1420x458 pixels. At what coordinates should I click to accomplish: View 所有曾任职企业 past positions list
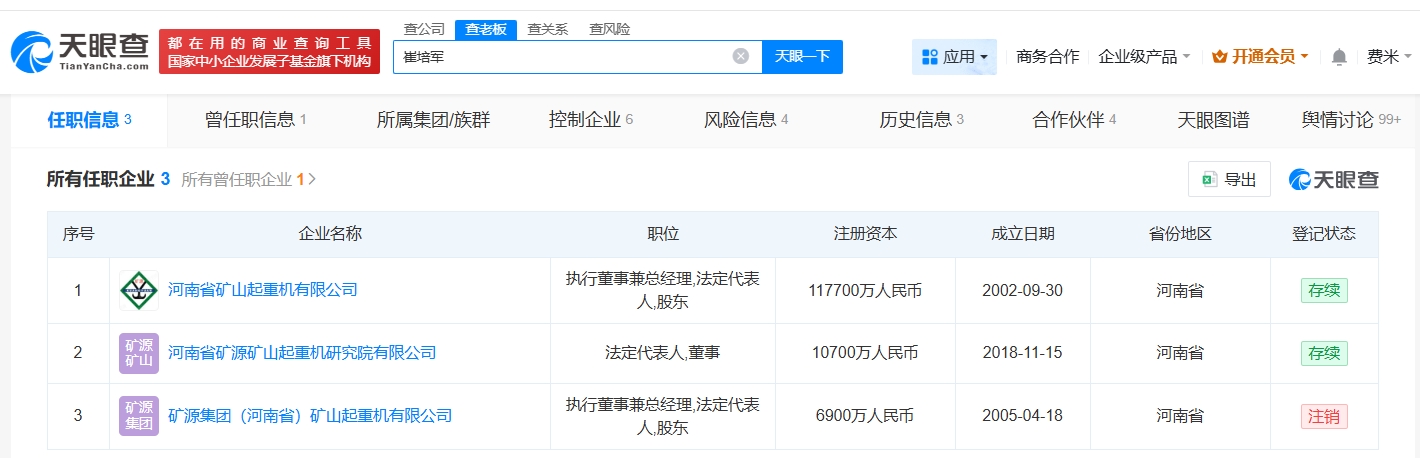[x=248, y=180]
